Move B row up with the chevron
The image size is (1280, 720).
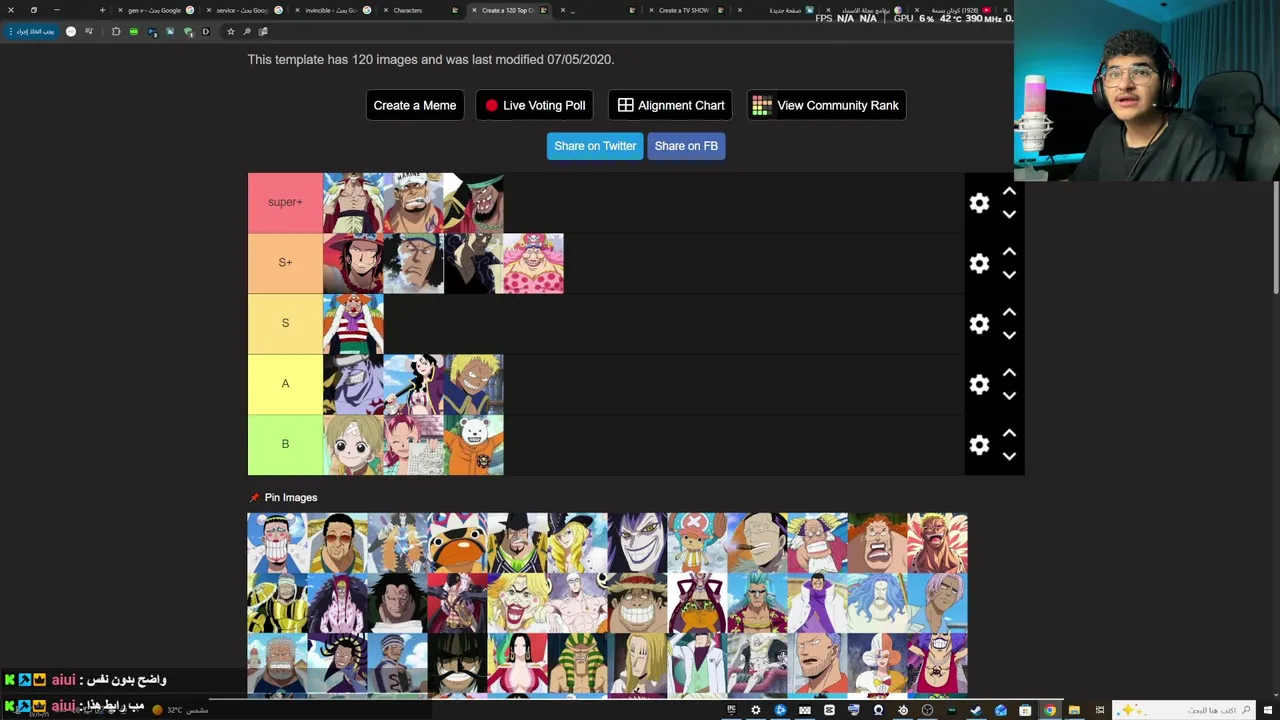click(1009, 433)
